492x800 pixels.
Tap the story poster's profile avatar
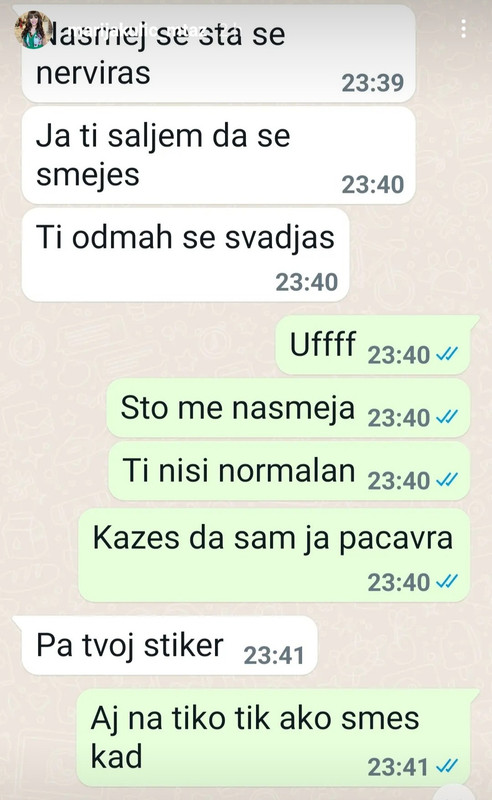coord(33,30)
